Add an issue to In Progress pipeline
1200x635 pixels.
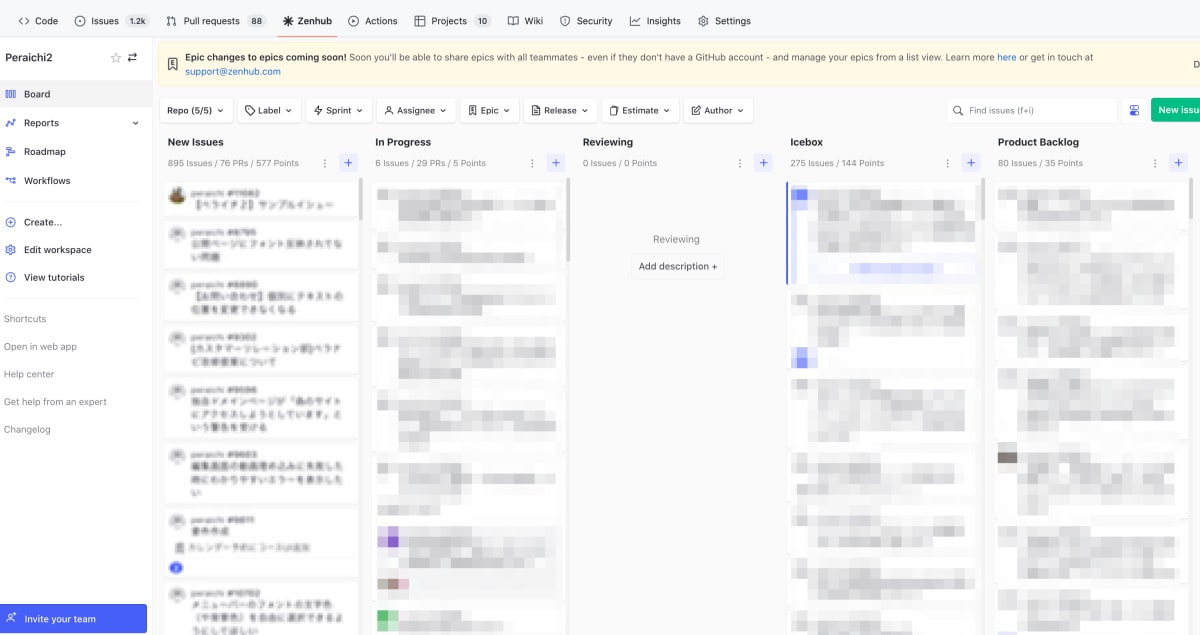556,163
